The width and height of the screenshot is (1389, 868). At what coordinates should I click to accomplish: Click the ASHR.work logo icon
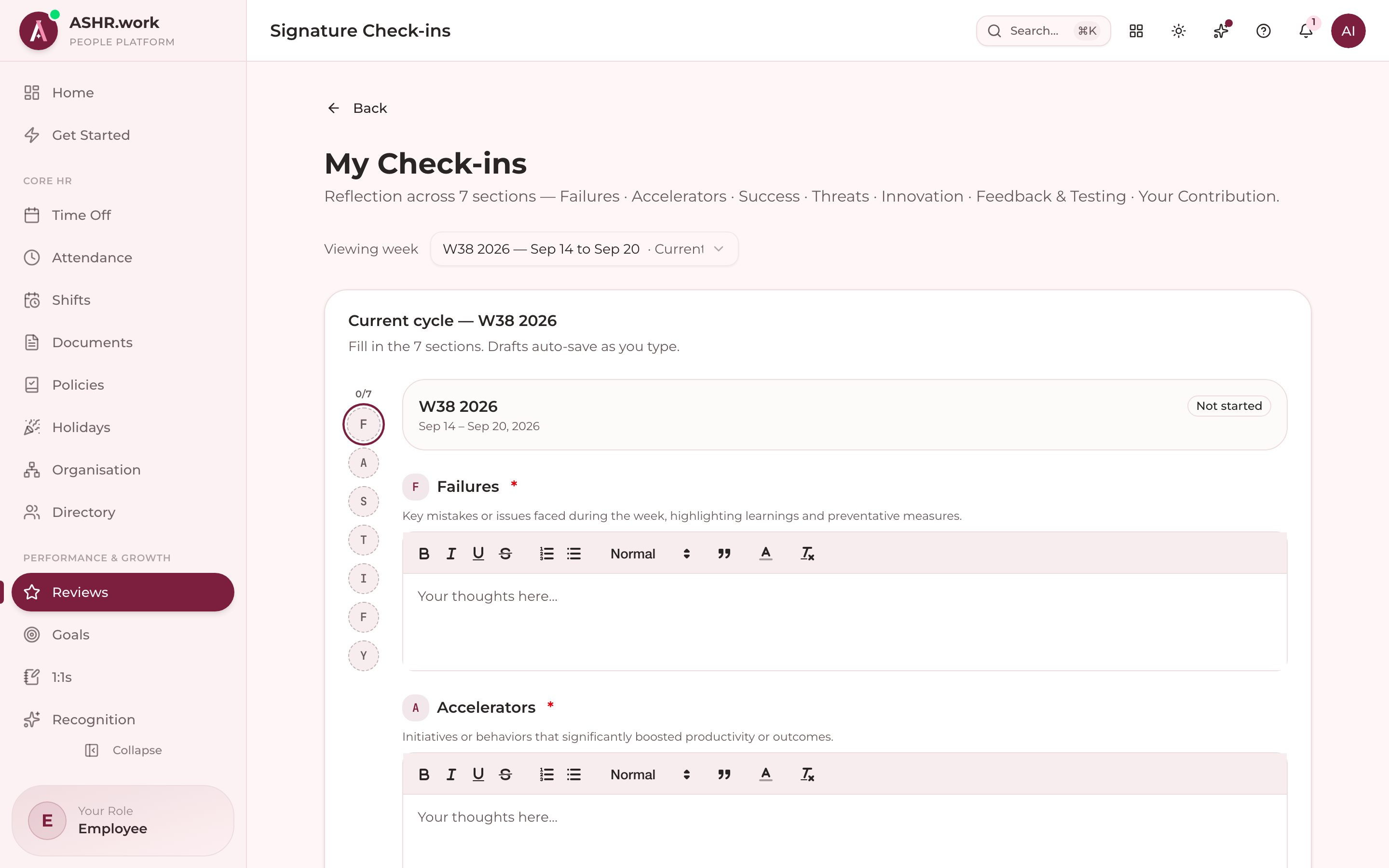pyautogui.click(x=39, y=31)
